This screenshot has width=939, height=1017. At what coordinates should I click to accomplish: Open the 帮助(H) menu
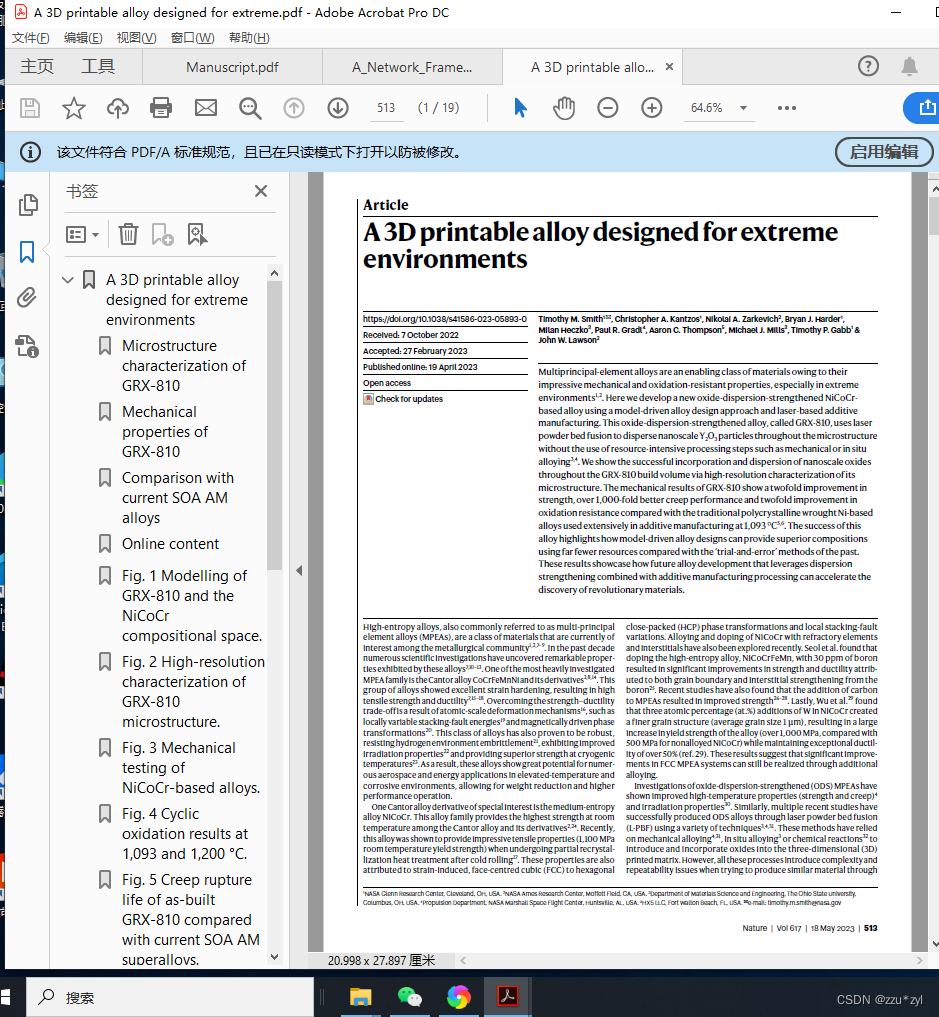249,38
